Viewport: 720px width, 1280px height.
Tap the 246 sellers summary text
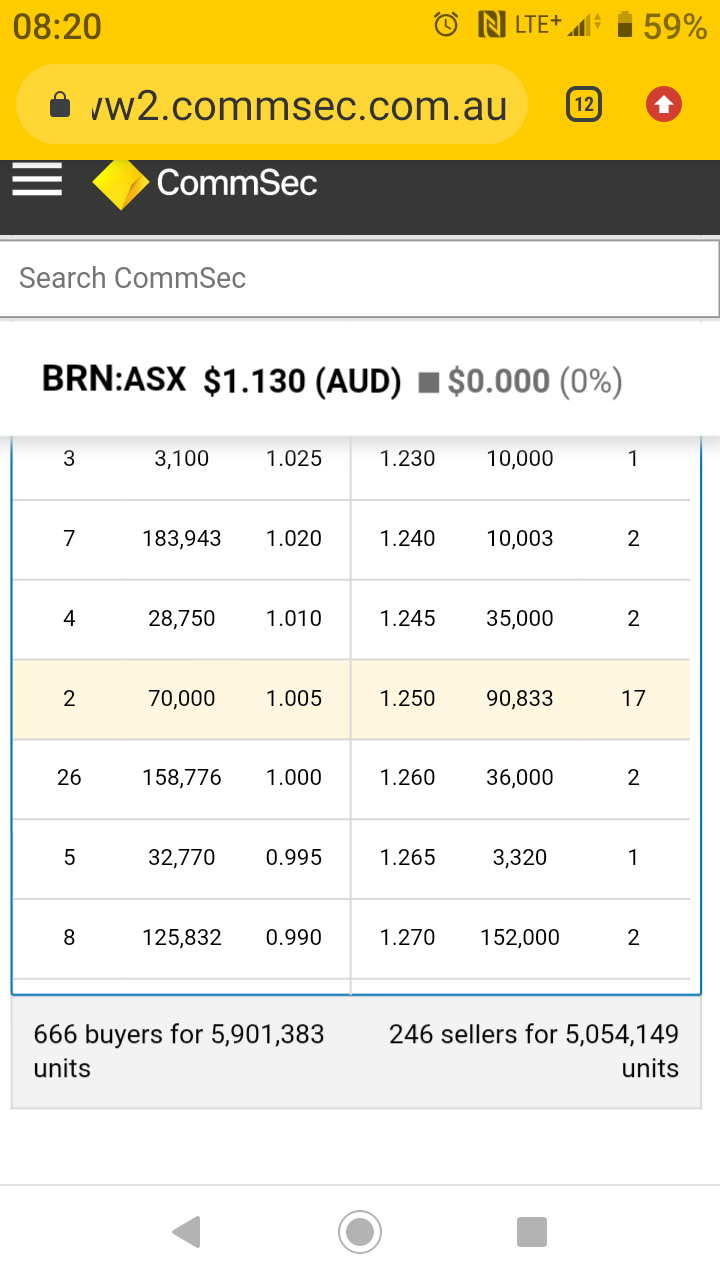tap(534, 1050)
